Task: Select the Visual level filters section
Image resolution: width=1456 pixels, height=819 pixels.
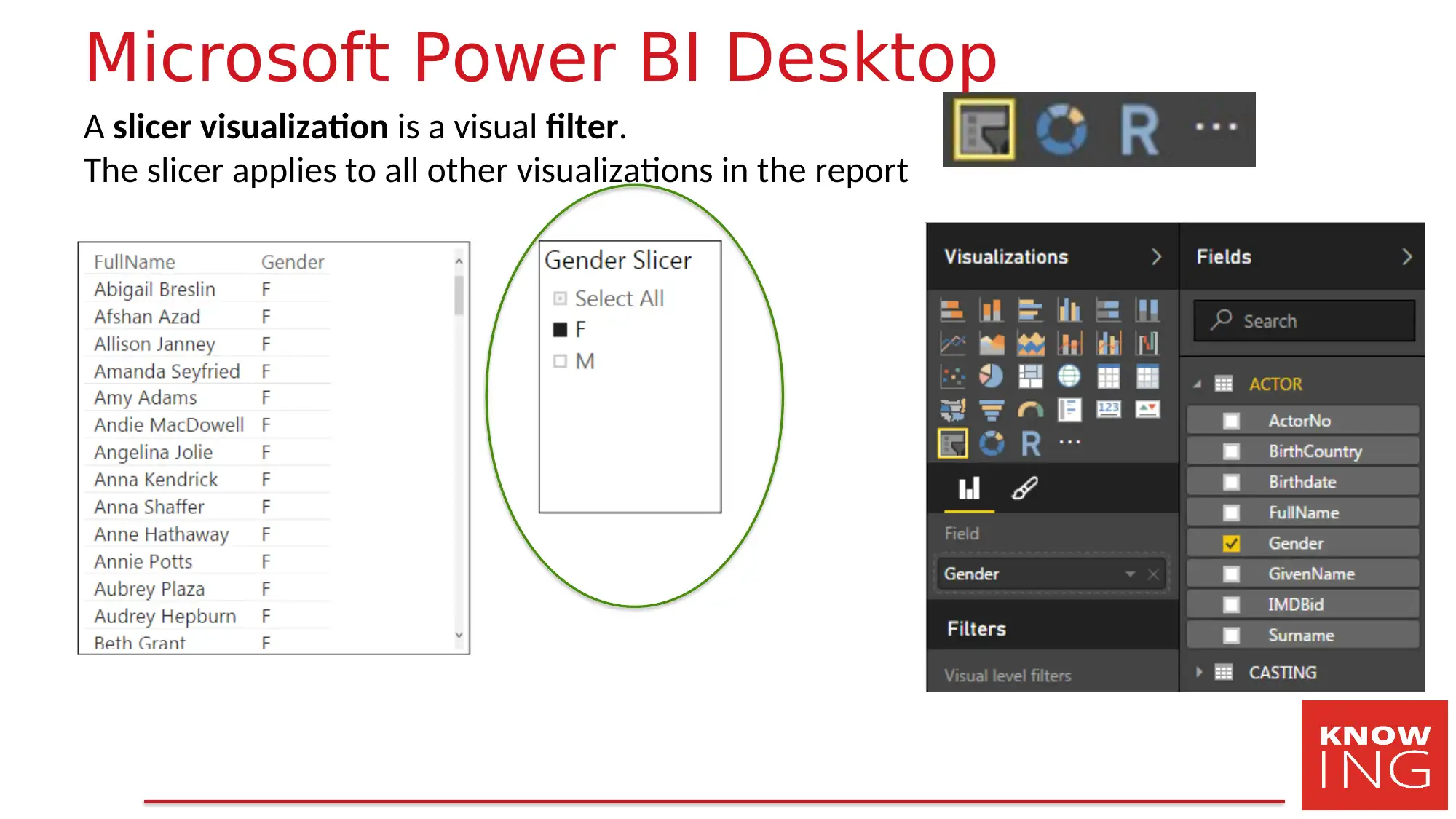Action: [x=1008, y=675]
